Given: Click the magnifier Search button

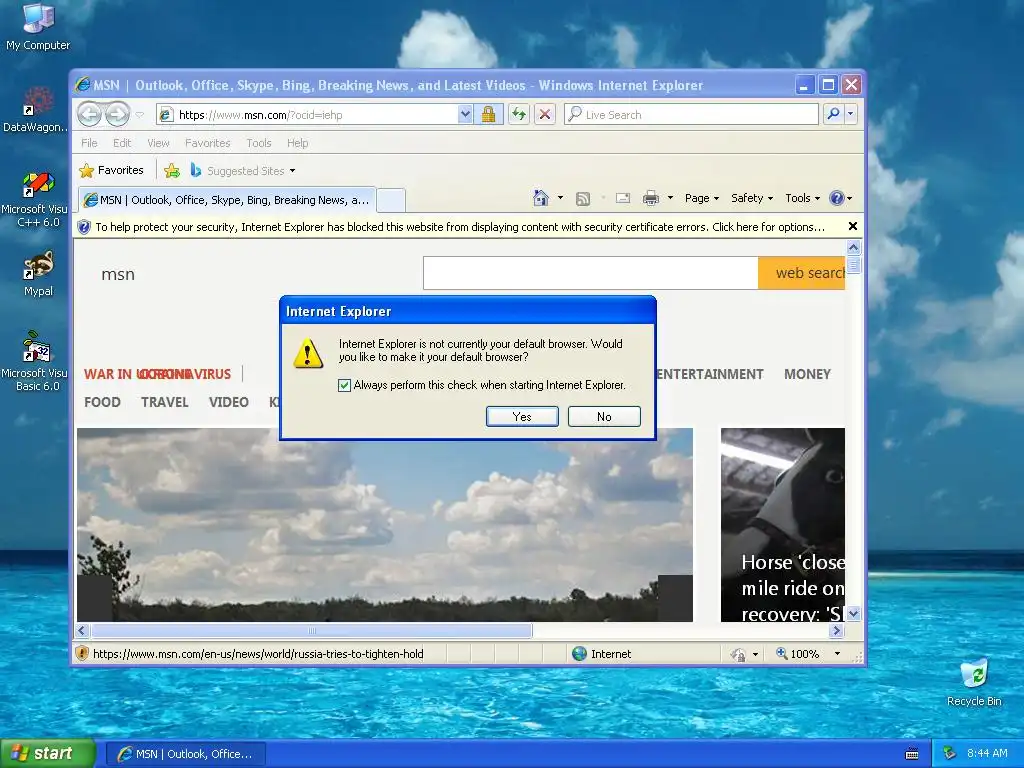Looking at the screenshot, I should tap(833, 114).
